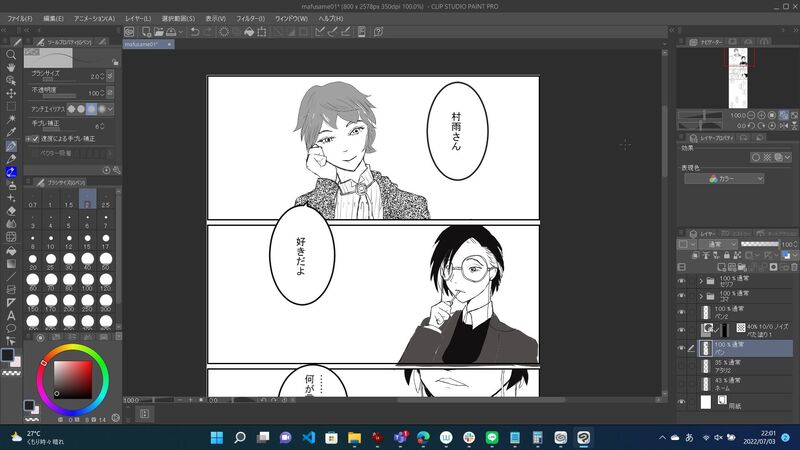Click the Undo arrow in command bar

194,32
